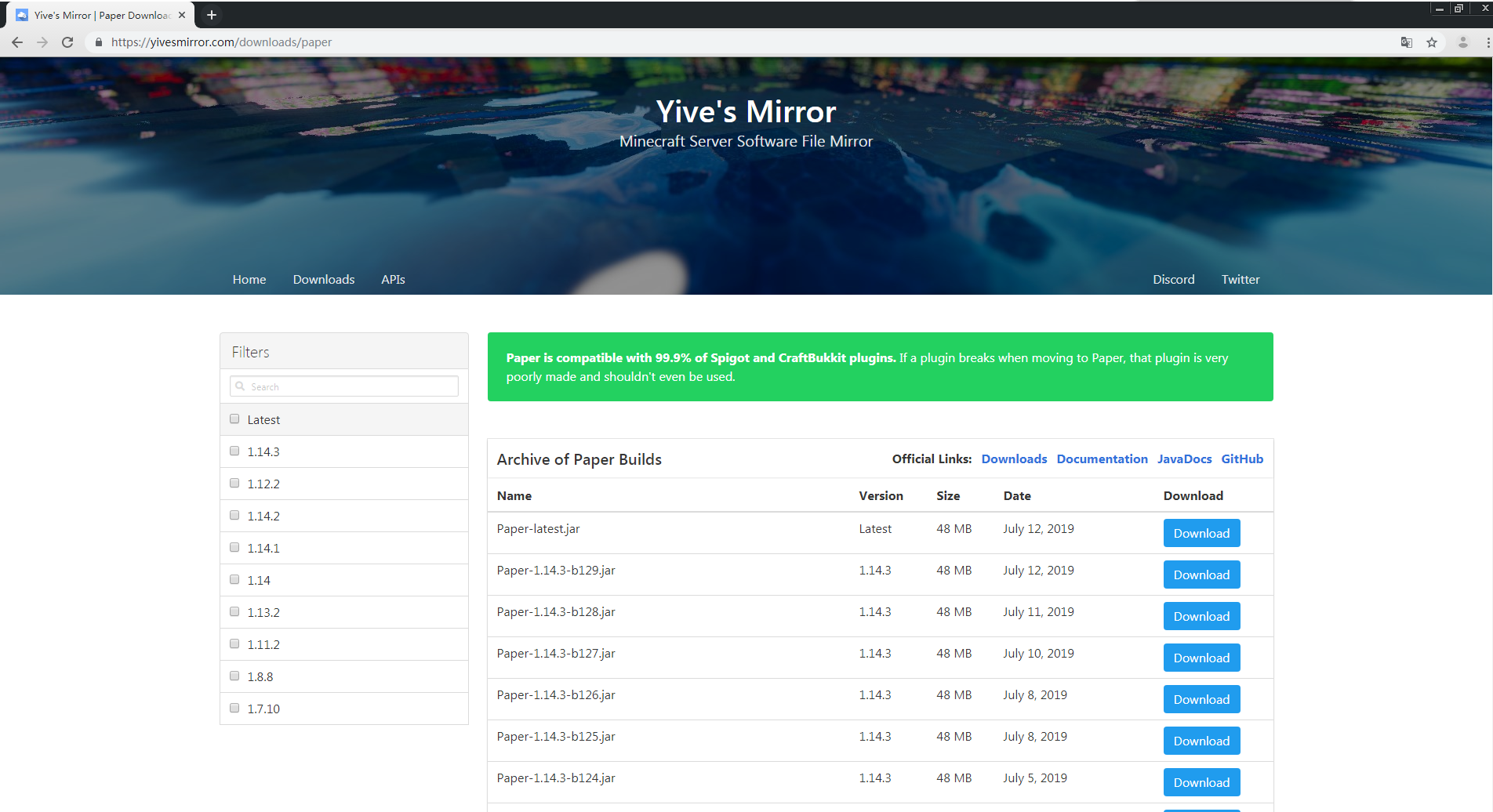Click the Filters search field
The height and width of the screenshot is (812, 1493).
click(344, 386)
